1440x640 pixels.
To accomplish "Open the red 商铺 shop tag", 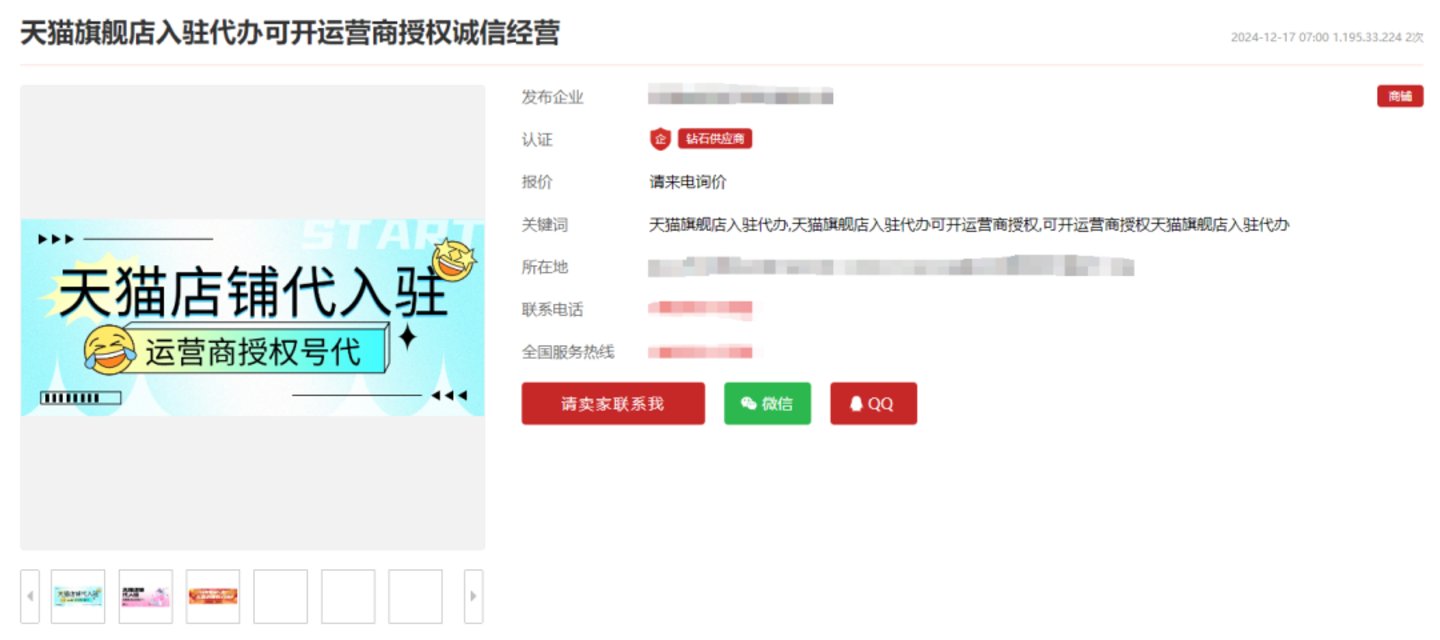I will pyautogui.click(x=1399, y=97).
